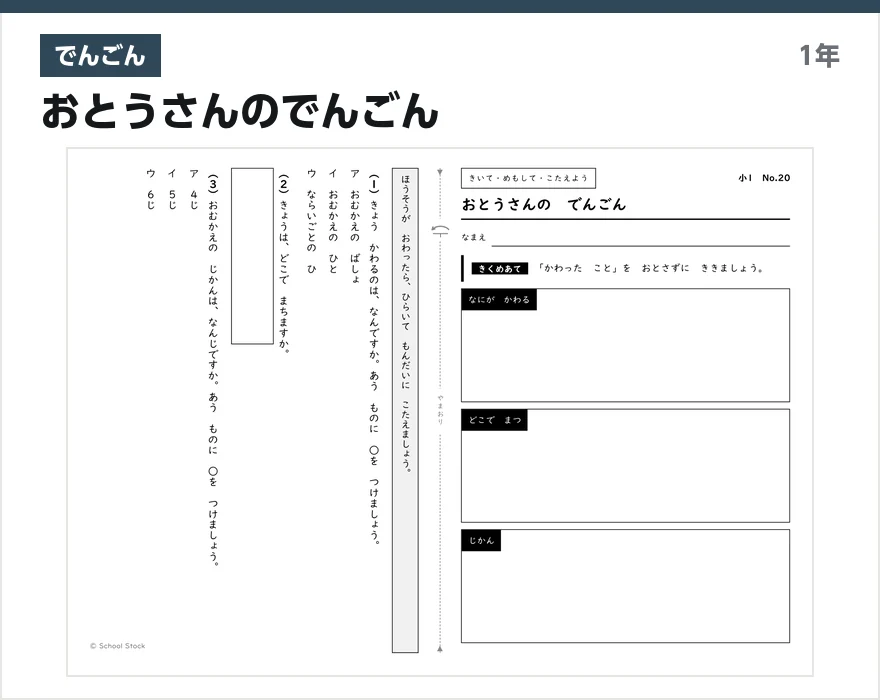
Task: Click question (1) きょう かわるのは text
Action: (374, 359)
